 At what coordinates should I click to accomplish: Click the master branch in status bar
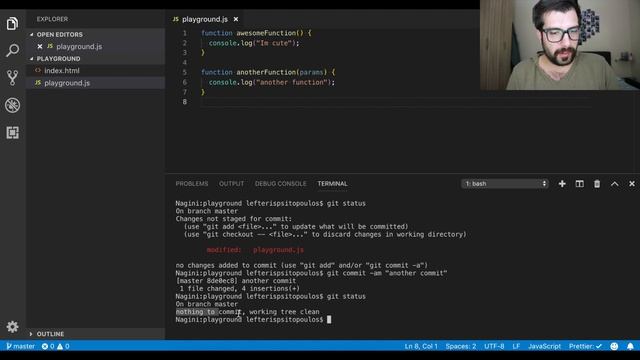pyautogui.click(x=21, y=346)
